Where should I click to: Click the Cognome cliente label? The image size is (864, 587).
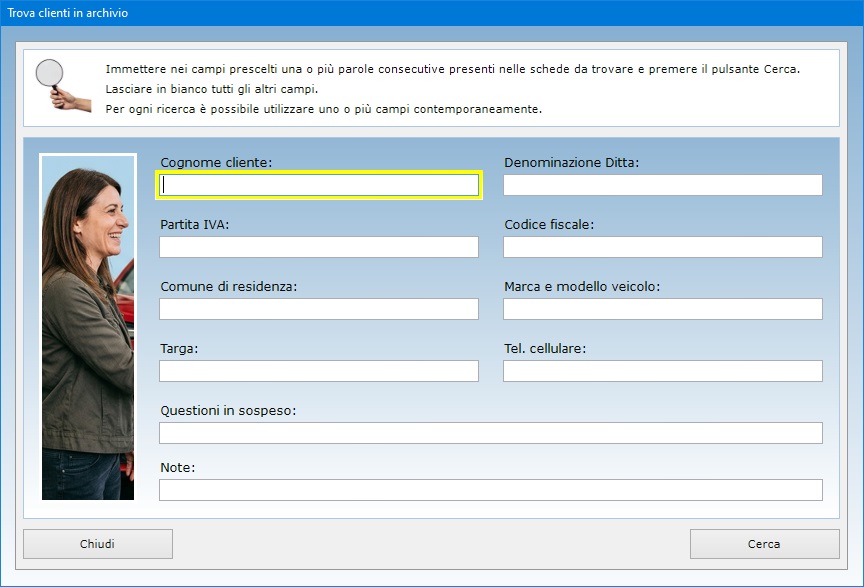pos(216,163)
